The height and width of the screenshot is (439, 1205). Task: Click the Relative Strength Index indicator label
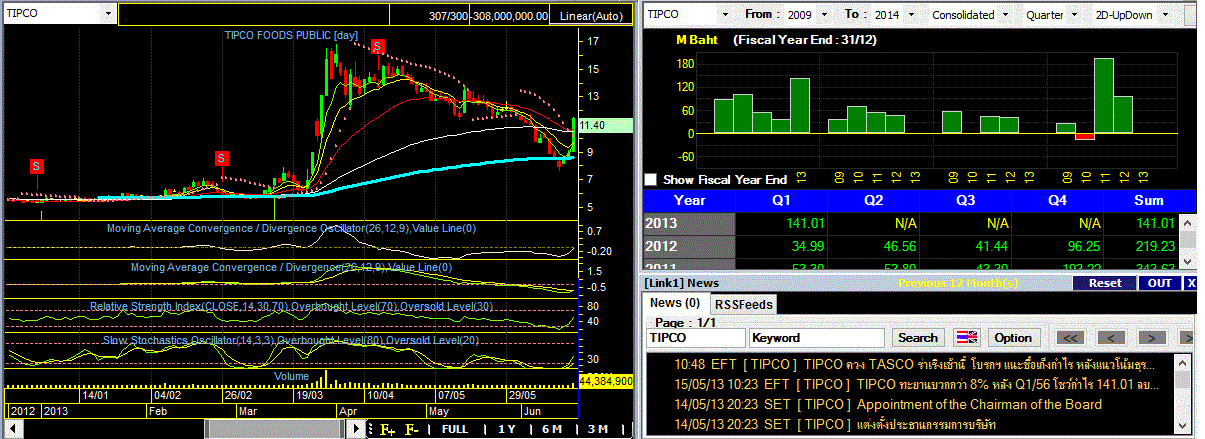(290, 306)
